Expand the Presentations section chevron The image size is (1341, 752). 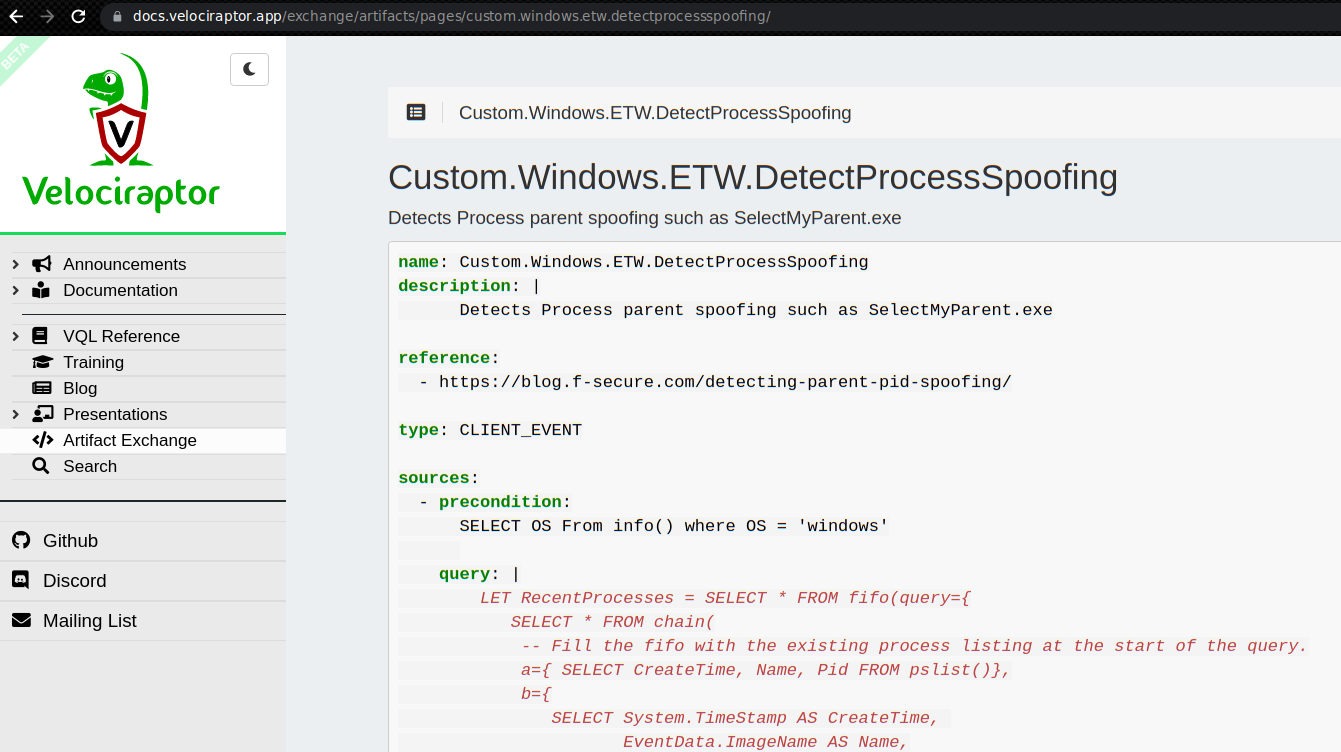15,414
